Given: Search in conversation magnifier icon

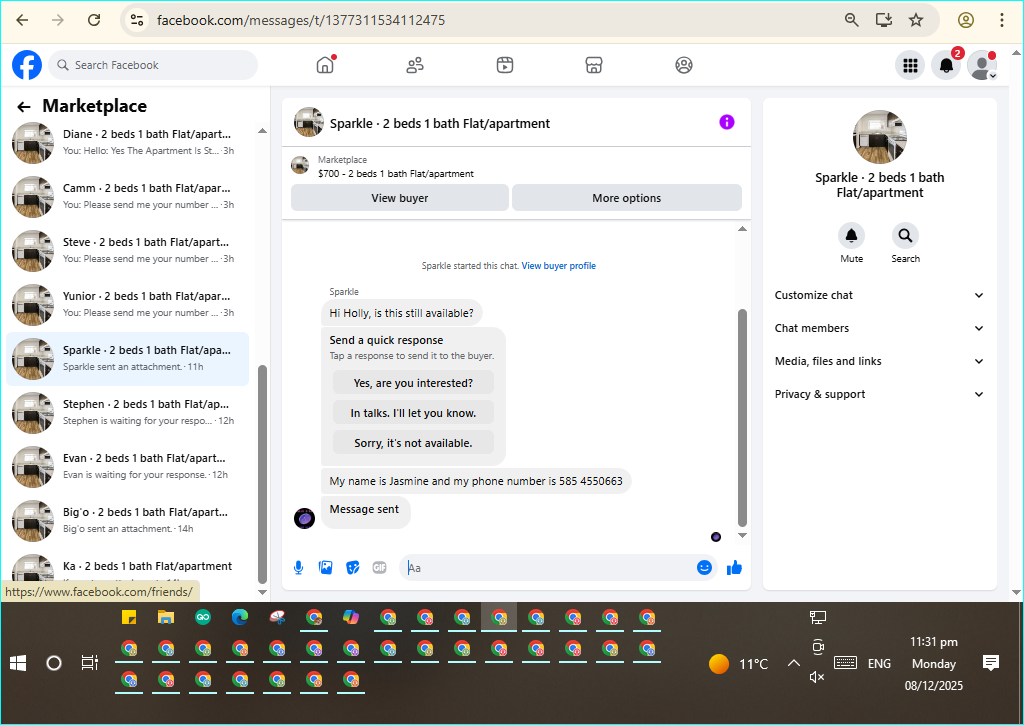Looking at the screenshot, I should [x=905, y=236].
